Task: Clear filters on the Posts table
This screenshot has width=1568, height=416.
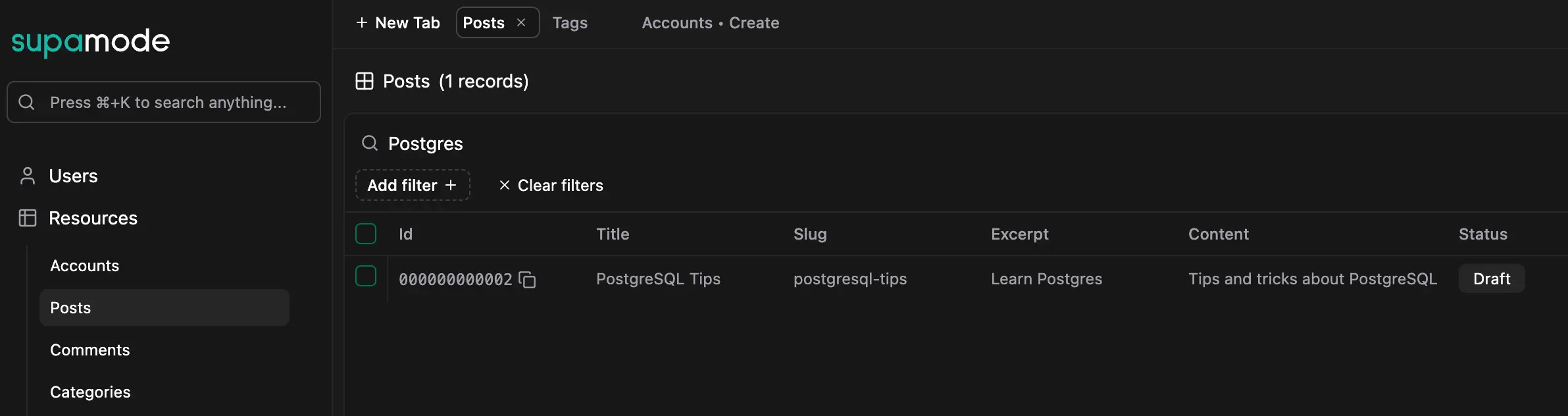Action: coord(551,186)
